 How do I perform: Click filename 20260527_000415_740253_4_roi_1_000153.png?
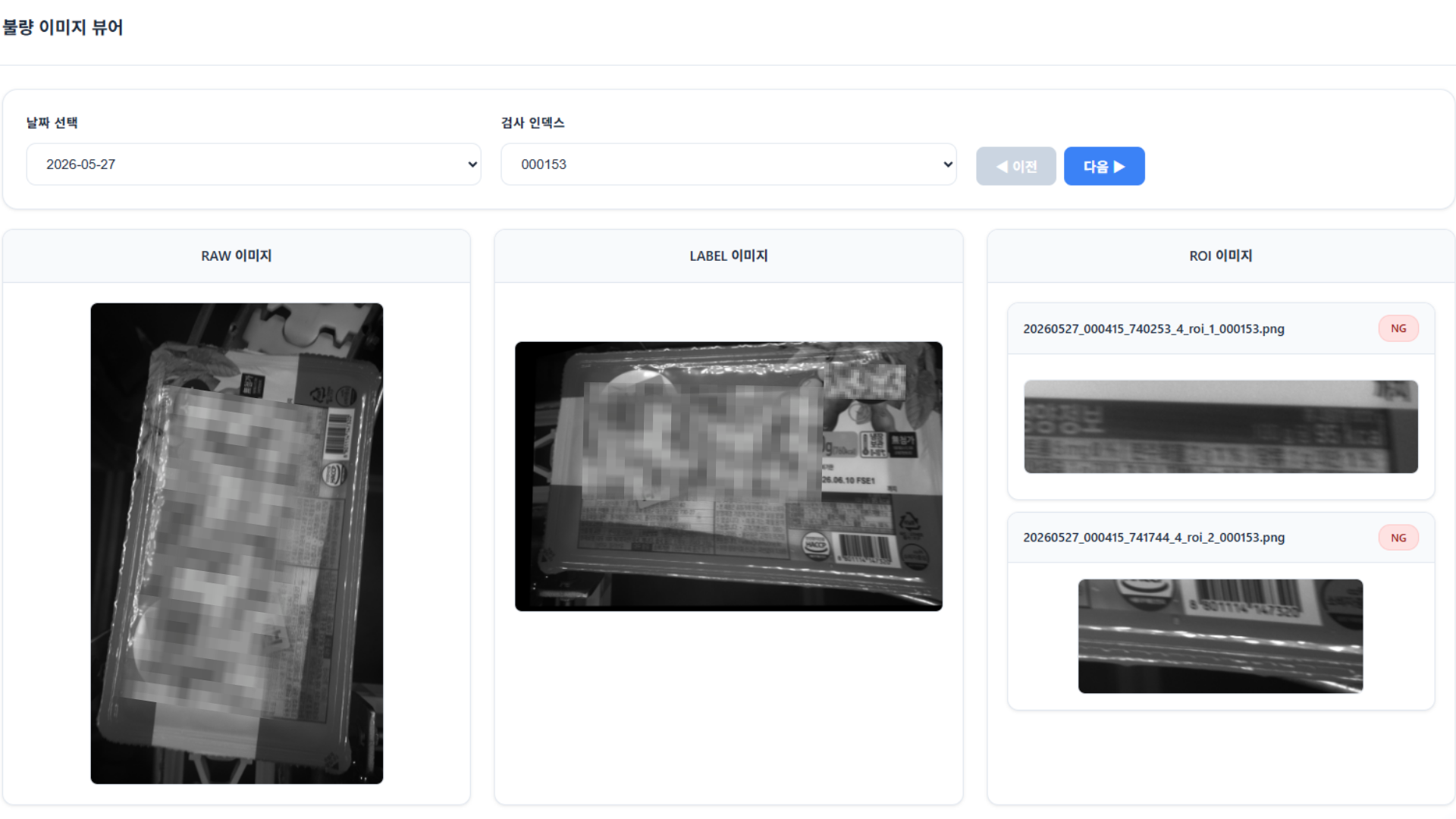[x=1153, y=329]
